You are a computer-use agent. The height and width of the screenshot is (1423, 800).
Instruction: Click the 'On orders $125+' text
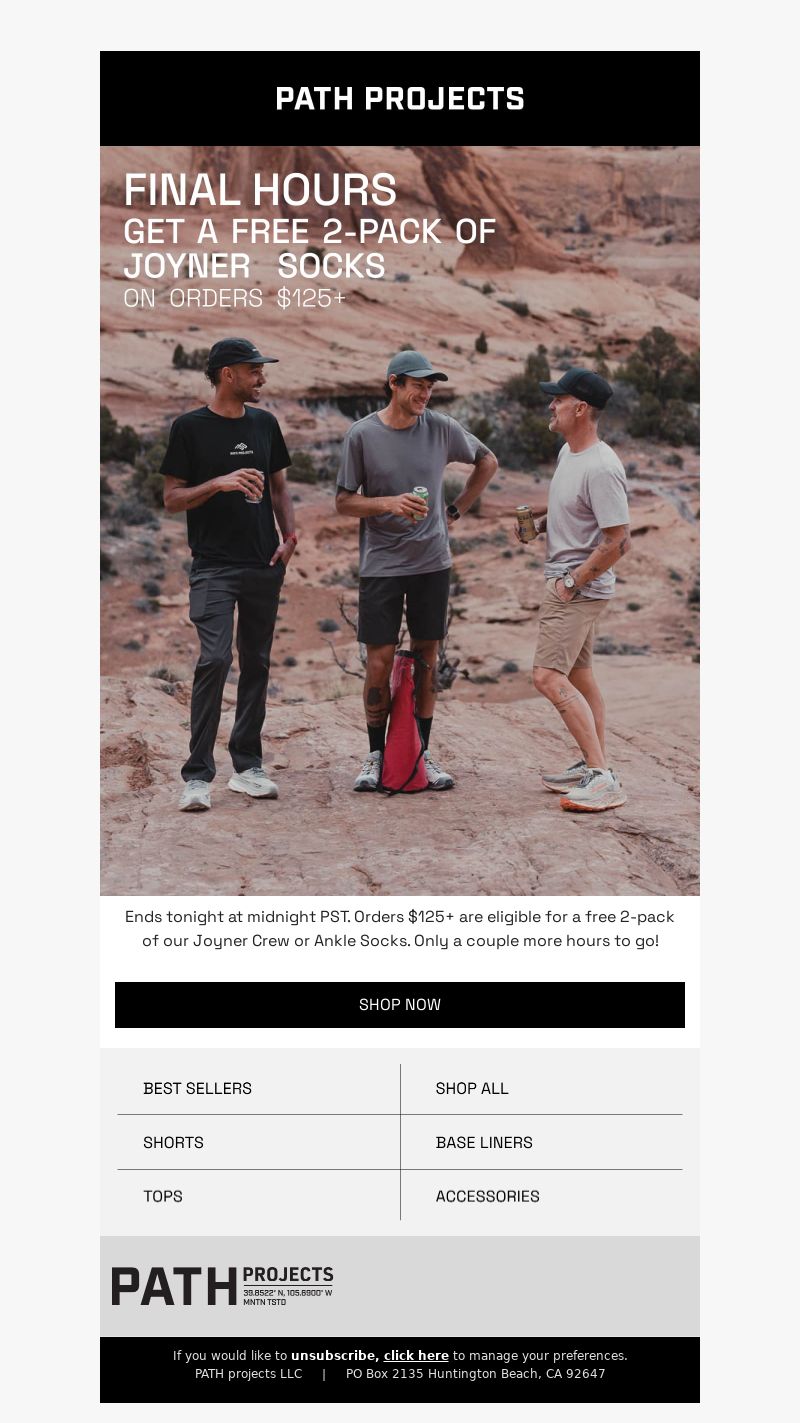[x=234, y=298]
